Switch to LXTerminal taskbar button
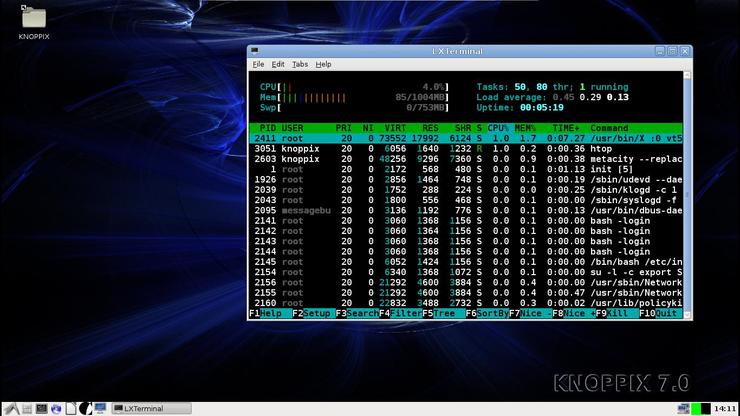The width and height of the screenshot is (740, 416). [151, 408]
